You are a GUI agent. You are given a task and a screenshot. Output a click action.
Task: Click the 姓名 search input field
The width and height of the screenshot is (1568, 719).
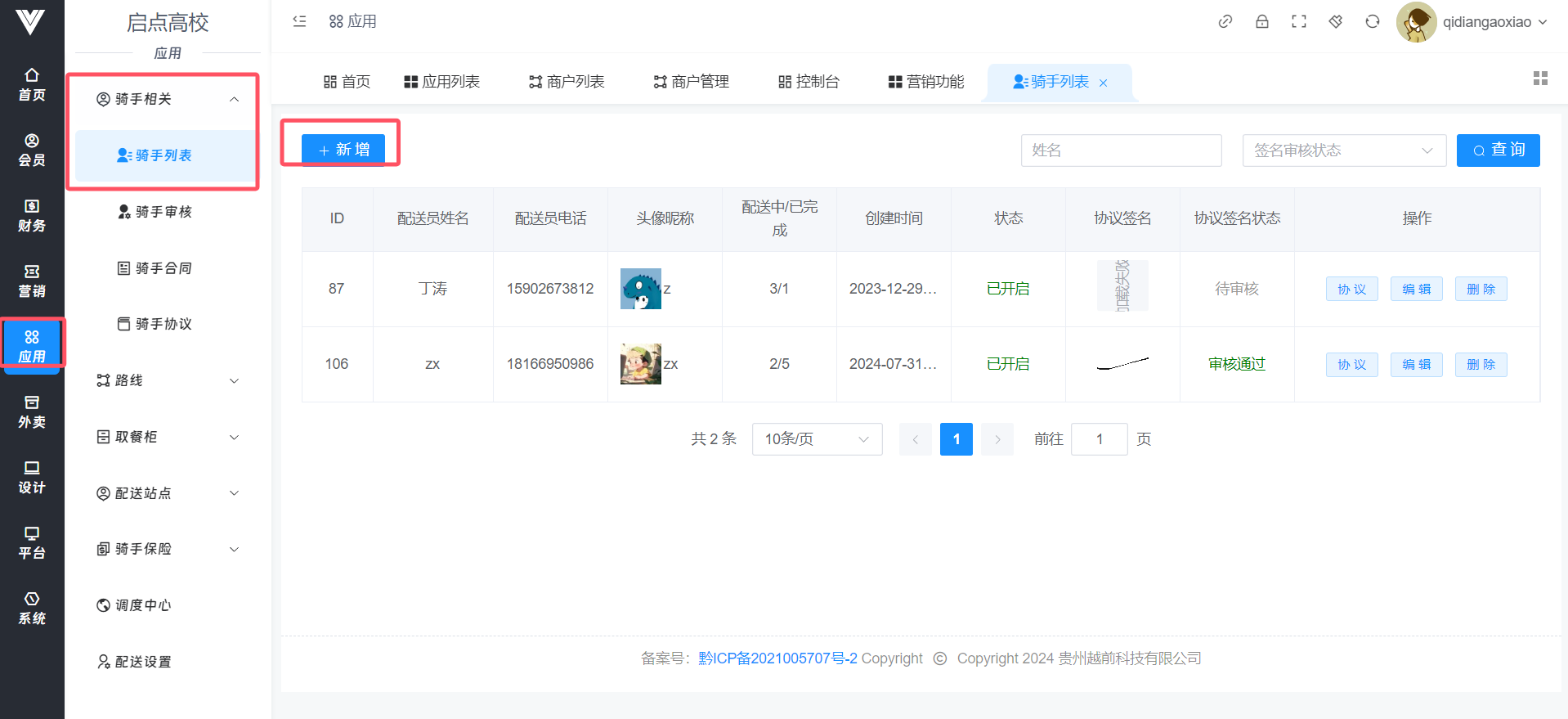1121,151
